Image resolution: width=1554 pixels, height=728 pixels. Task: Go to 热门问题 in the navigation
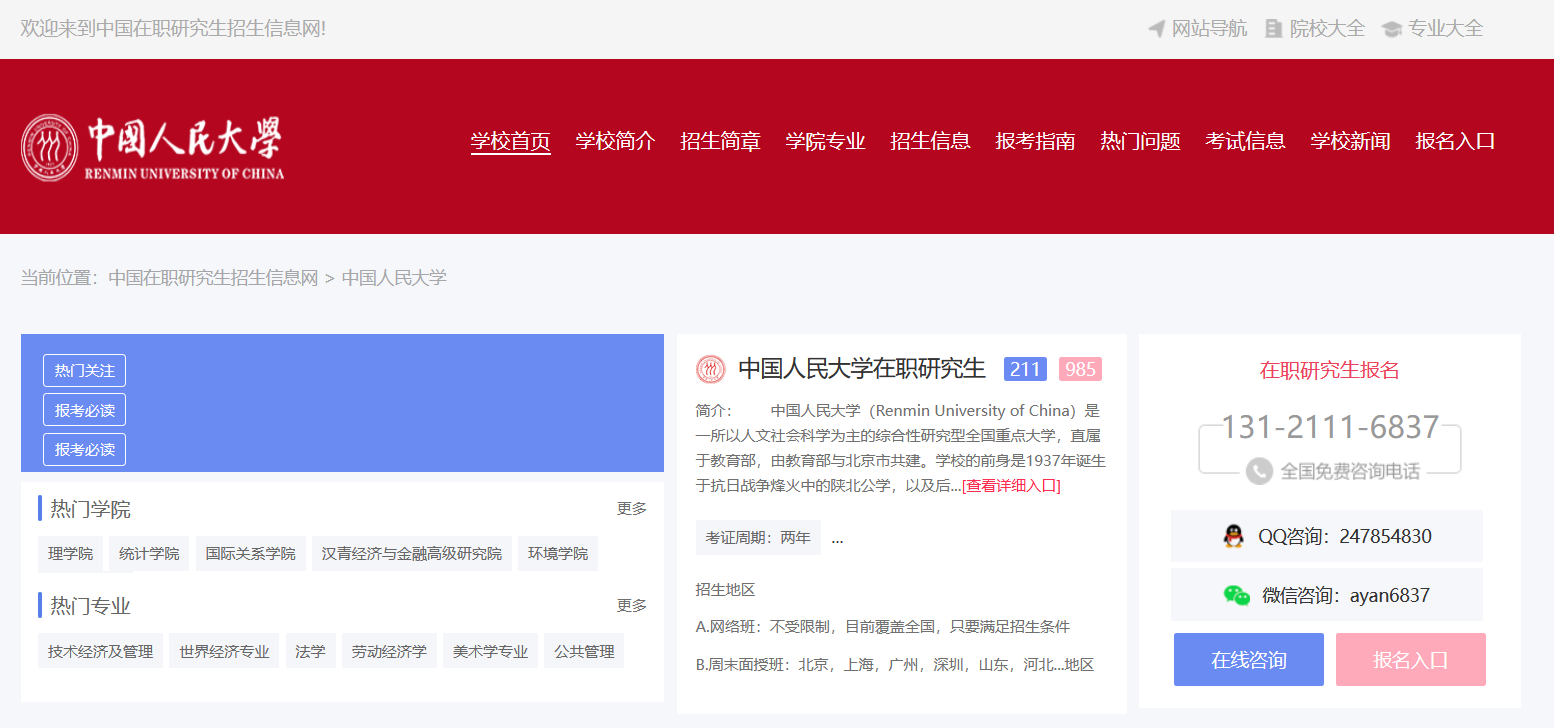point(1141,141)
